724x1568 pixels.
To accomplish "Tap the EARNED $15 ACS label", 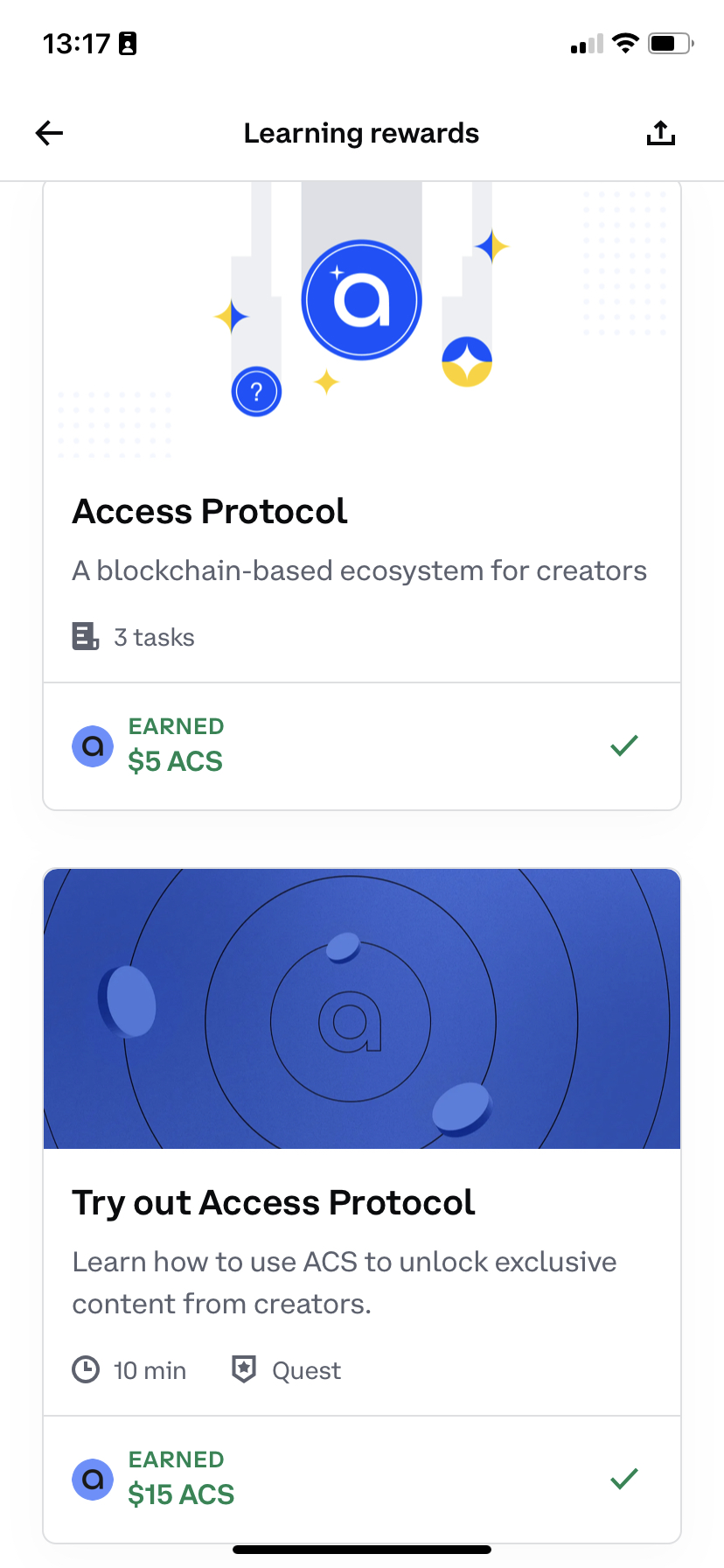I will coord(181,1478).
